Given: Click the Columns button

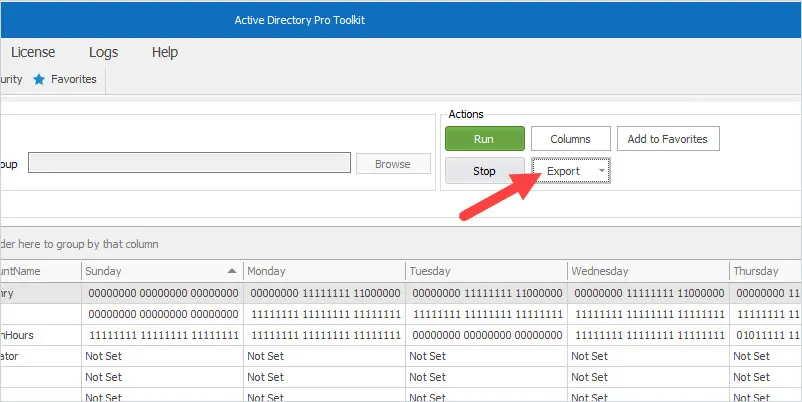Looking at the screenshot, I should [570, 139].
